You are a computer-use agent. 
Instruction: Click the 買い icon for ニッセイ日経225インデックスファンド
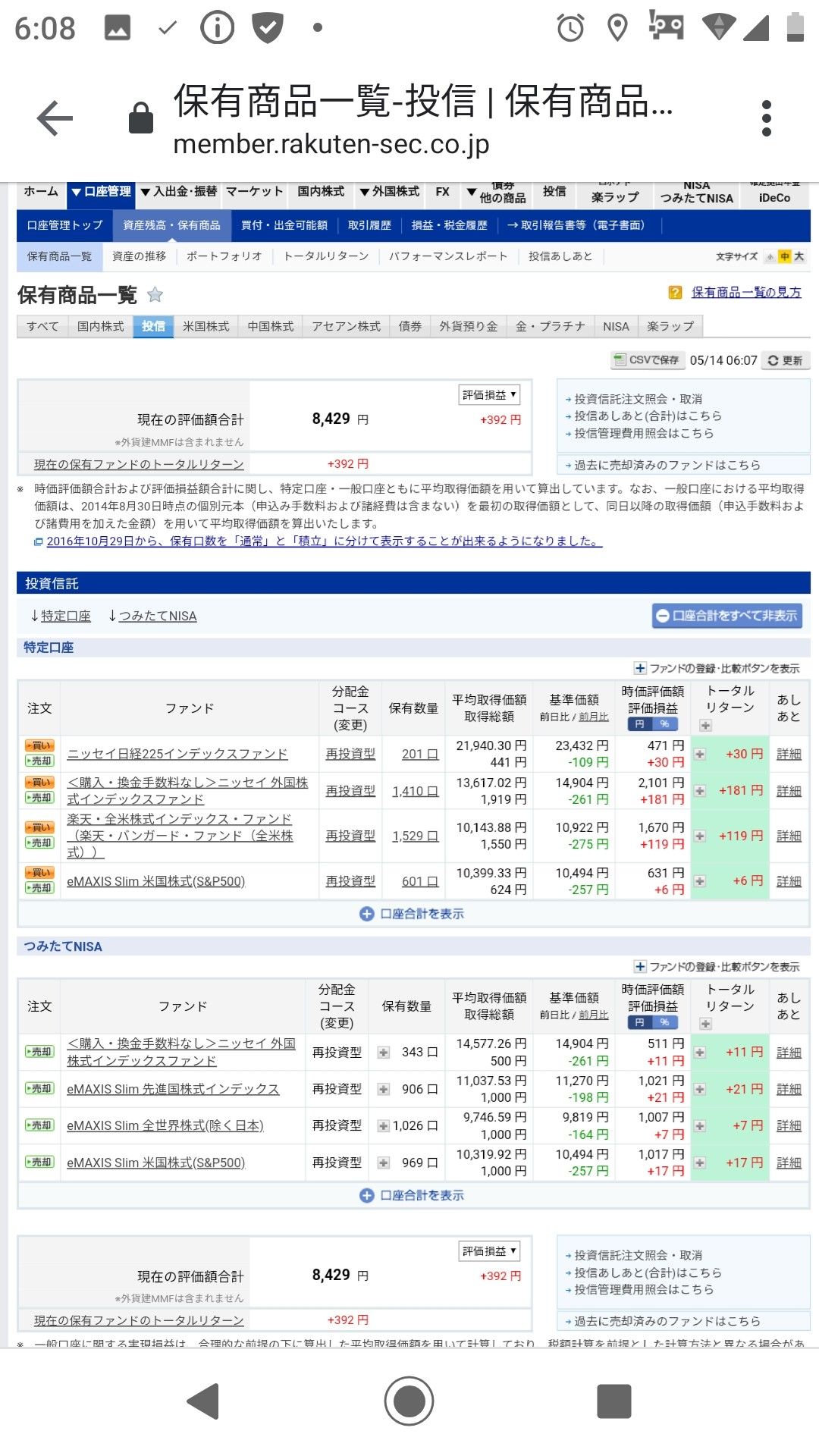(x=39, y=745)
